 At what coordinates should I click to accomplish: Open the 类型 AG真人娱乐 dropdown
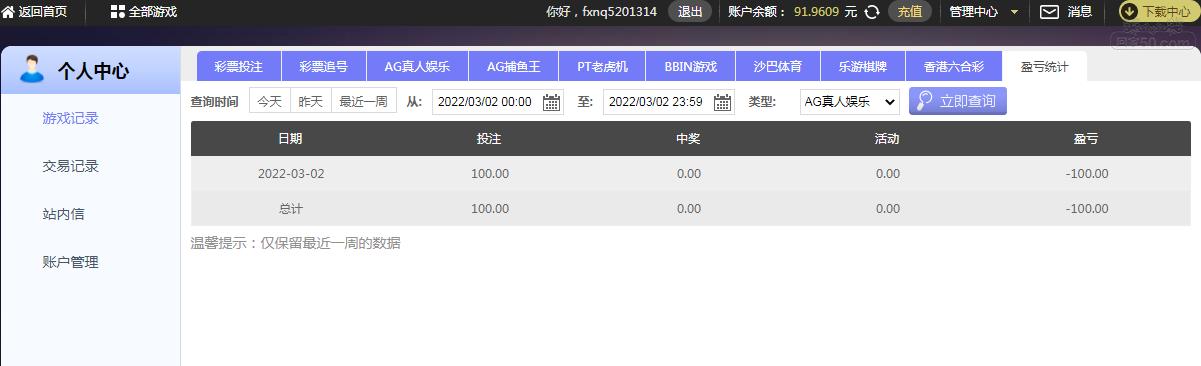pyautogui.click(x=850, y=101)
